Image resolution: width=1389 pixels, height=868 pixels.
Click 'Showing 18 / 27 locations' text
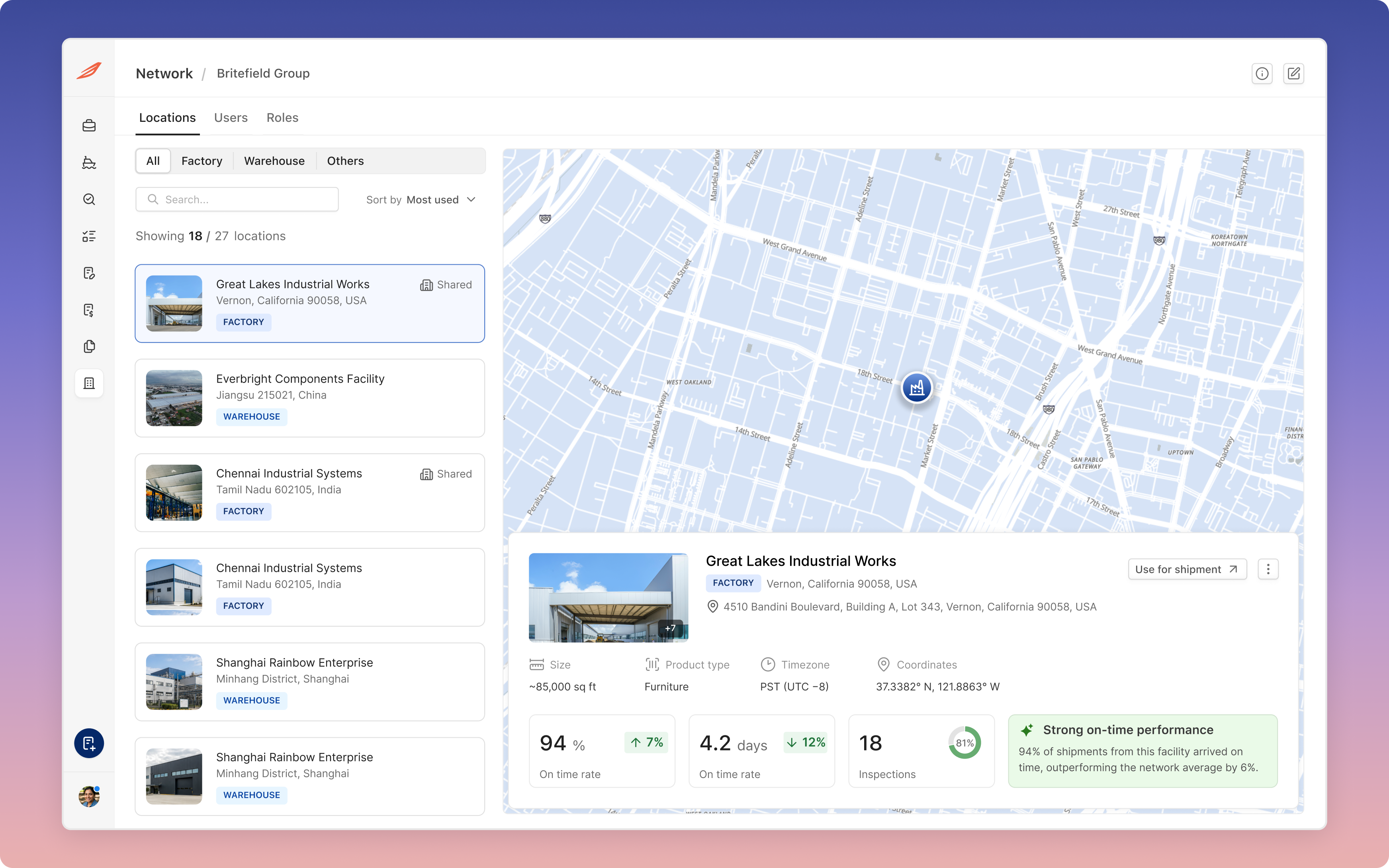pyautogui.click(x=211, y=236)
